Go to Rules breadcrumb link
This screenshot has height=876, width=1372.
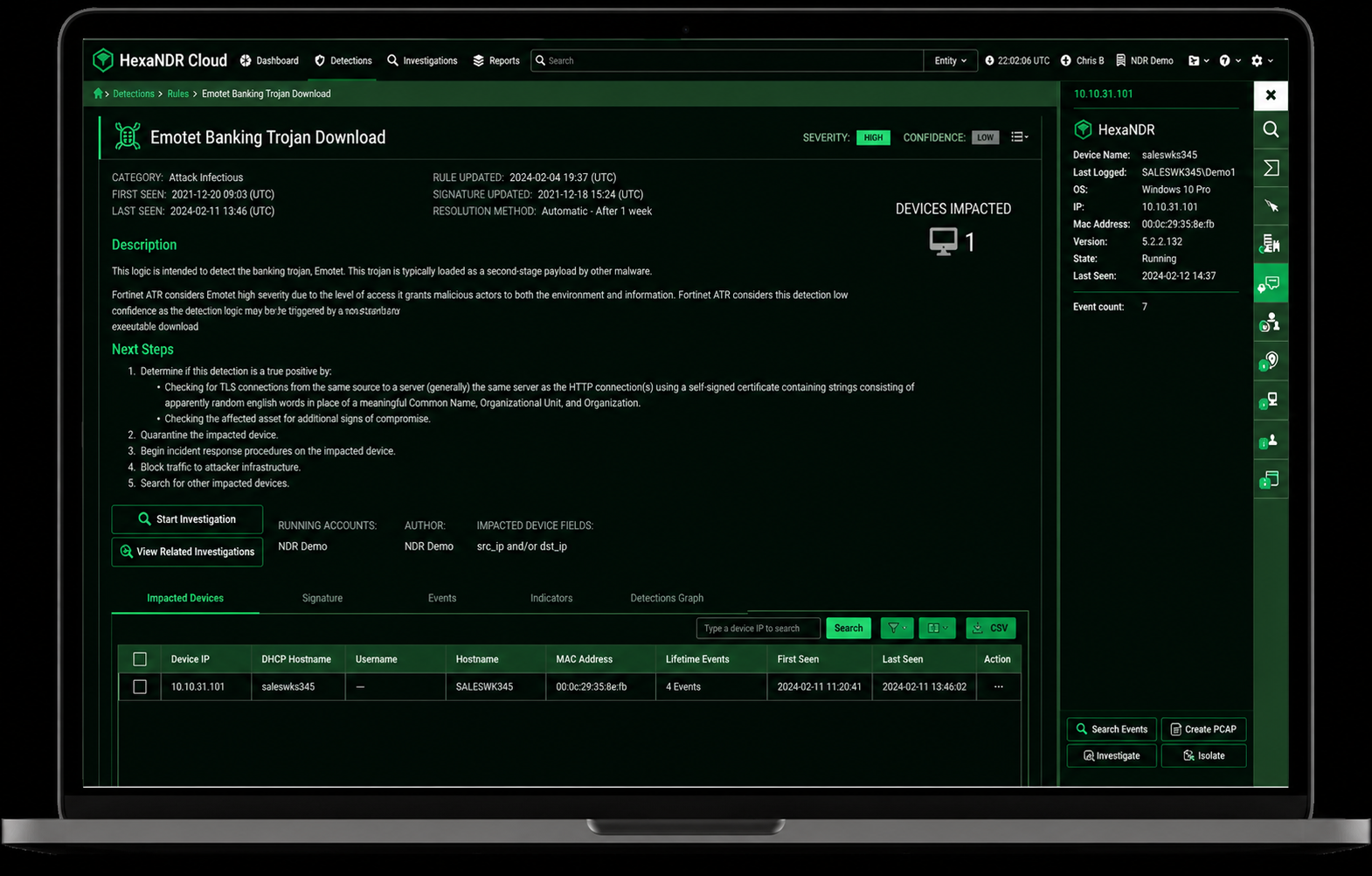(x=178, y=94)
